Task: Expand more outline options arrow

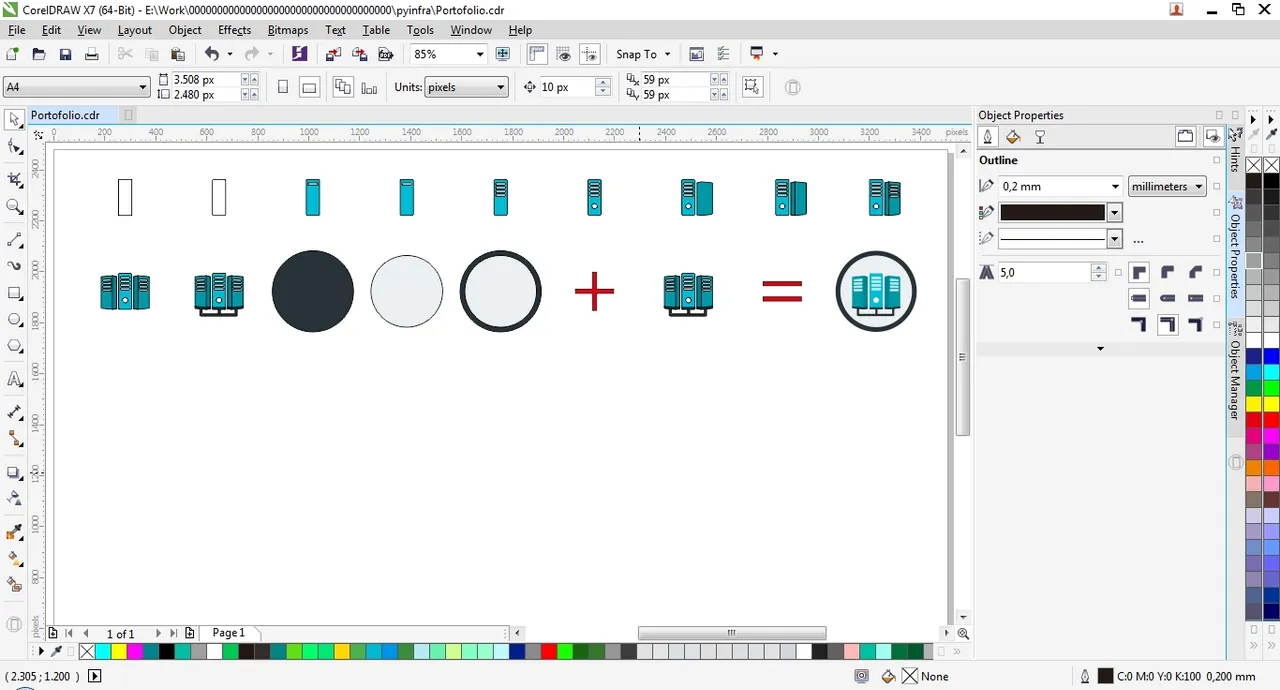Action: tap(1100, 349)
